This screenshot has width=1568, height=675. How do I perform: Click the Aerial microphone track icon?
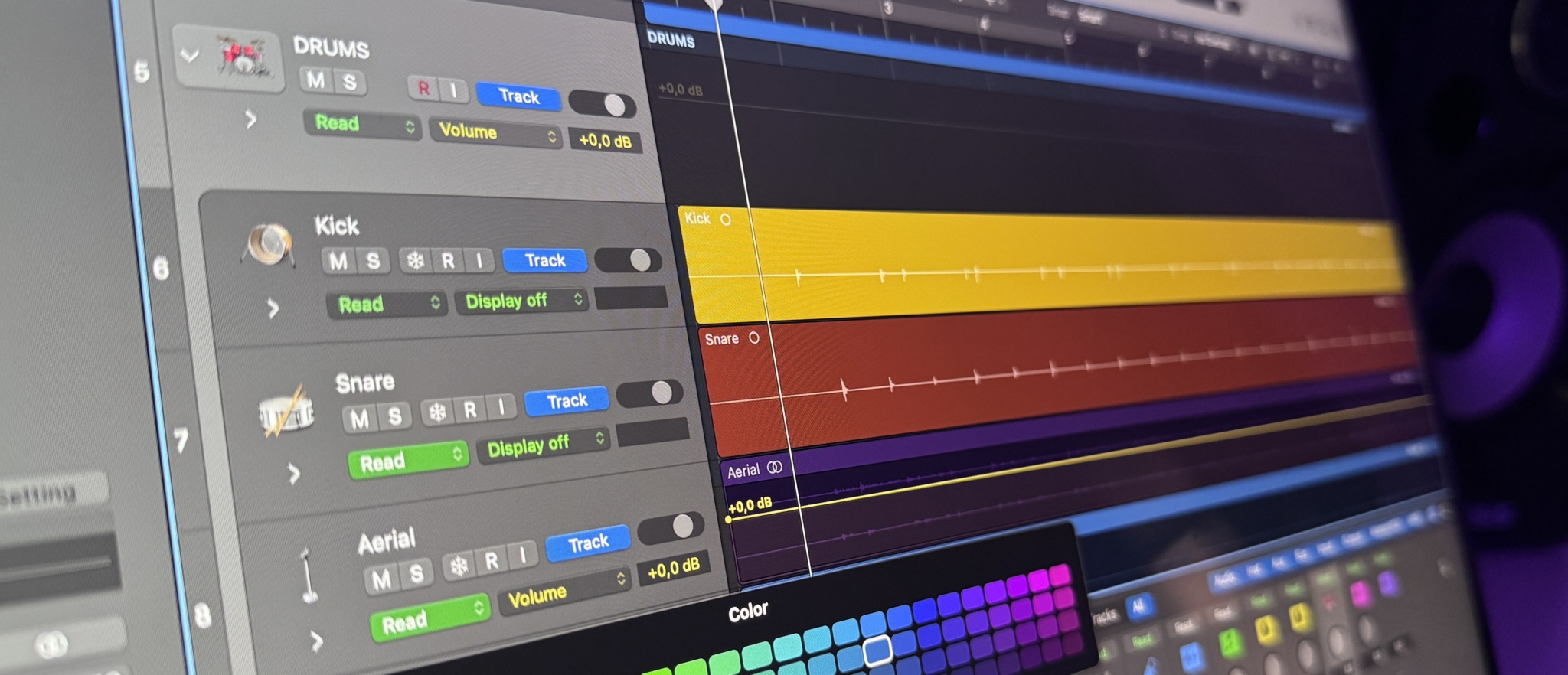[x=308, y=576]
